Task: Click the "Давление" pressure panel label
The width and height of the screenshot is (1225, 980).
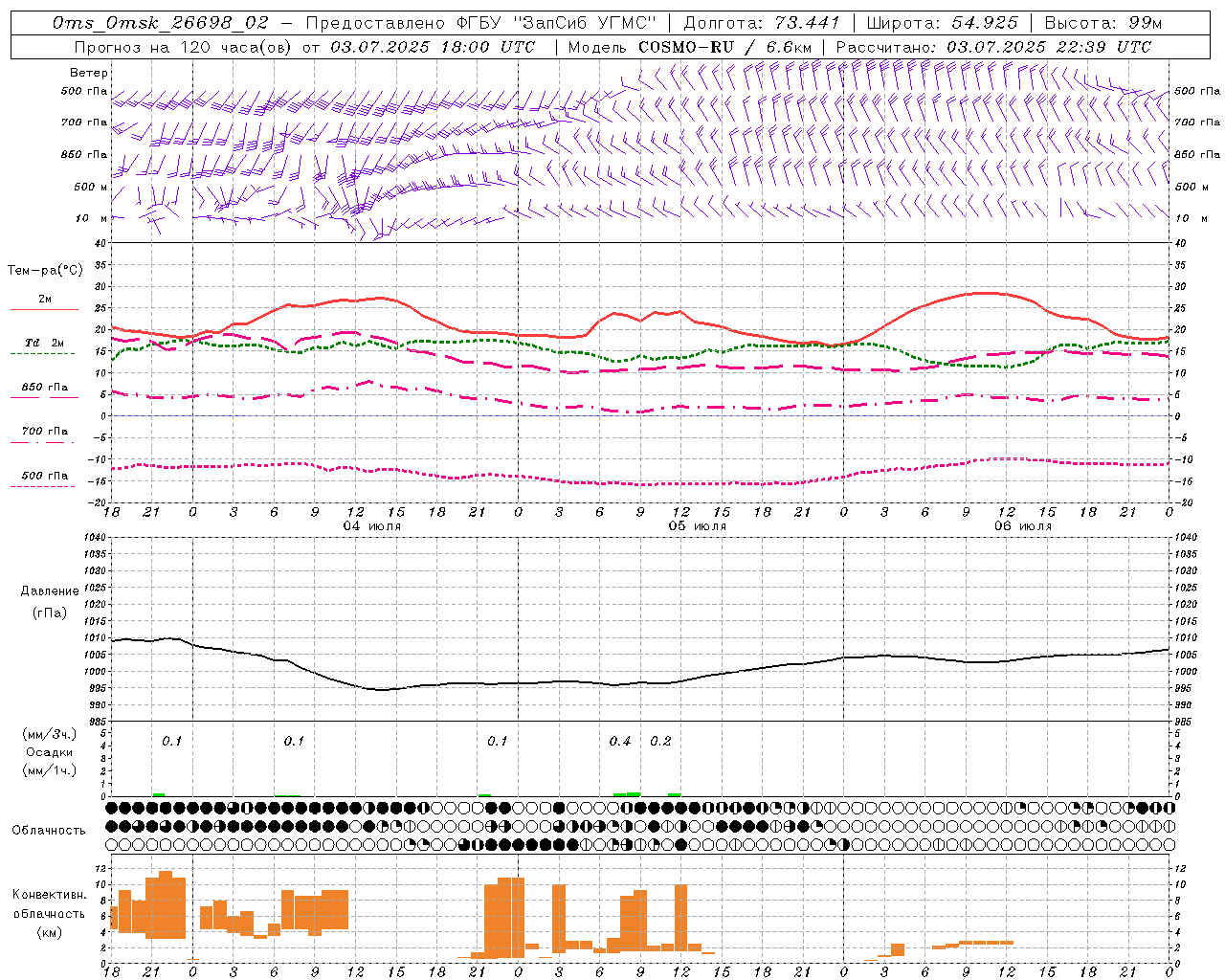Action: (50, 591)
